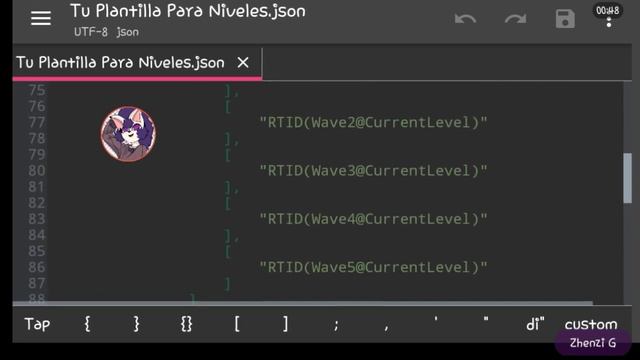Open the custom symbols option

pyautogui.click(x=591, y=324)
